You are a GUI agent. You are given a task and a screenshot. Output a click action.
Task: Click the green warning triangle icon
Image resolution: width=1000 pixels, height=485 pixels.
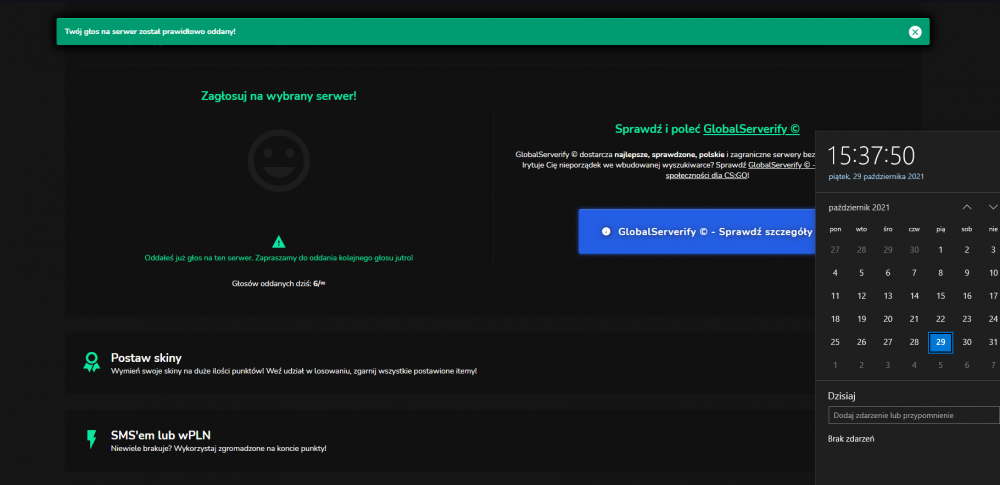tap(279, 242)
